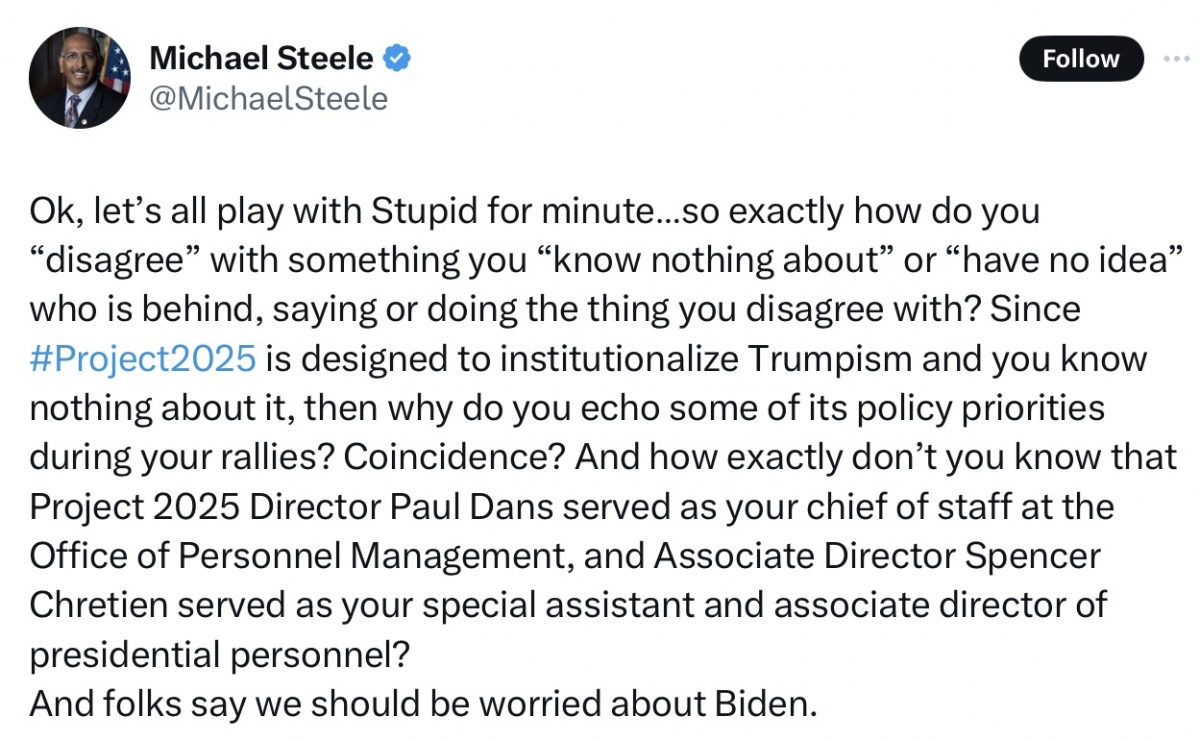Open the Michael Steele display name
Image resolution: width=1200 pixels, height=741 pixels.
point(261,59)
